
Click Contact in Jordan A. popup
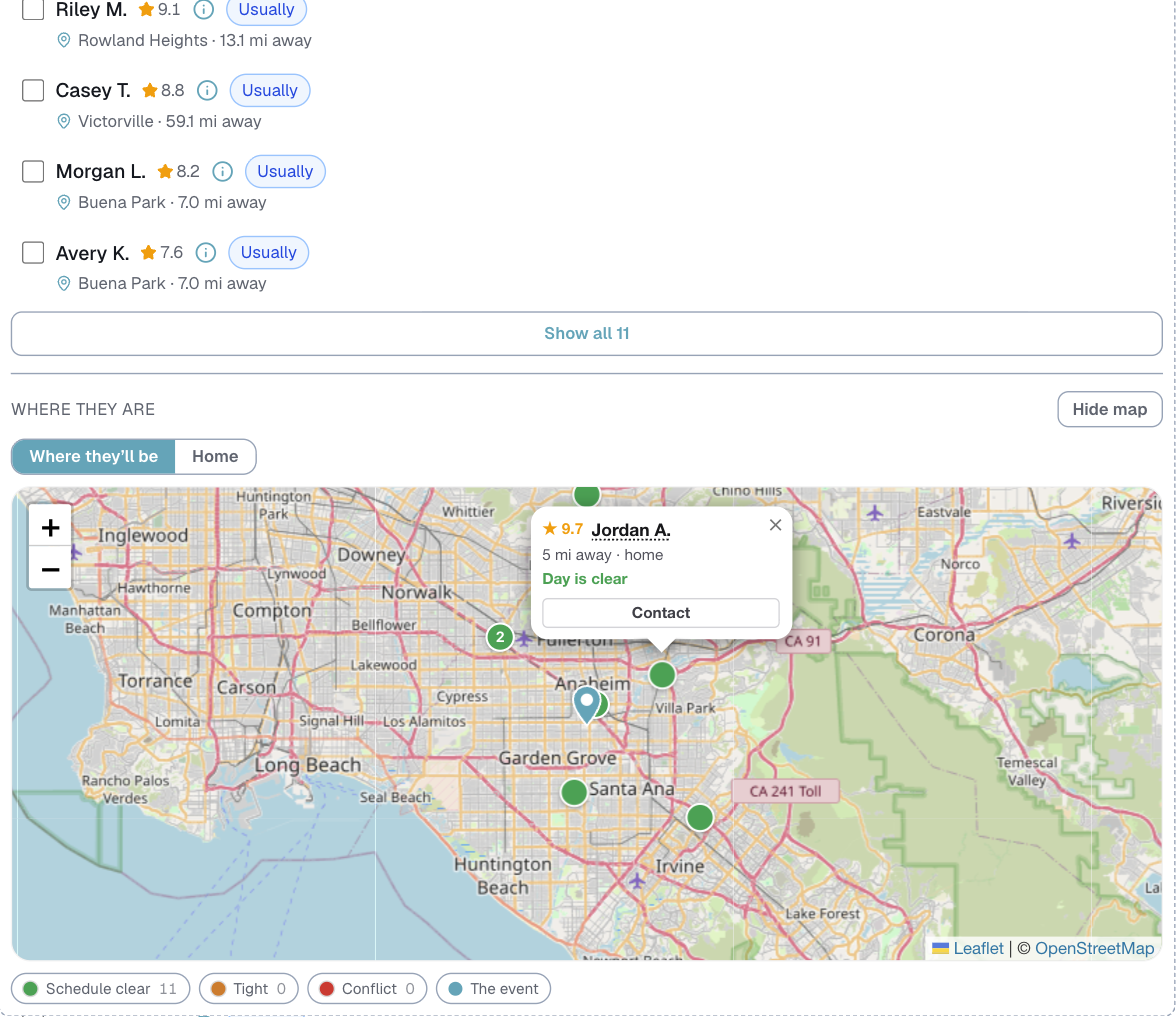click(x=661, y=613)
